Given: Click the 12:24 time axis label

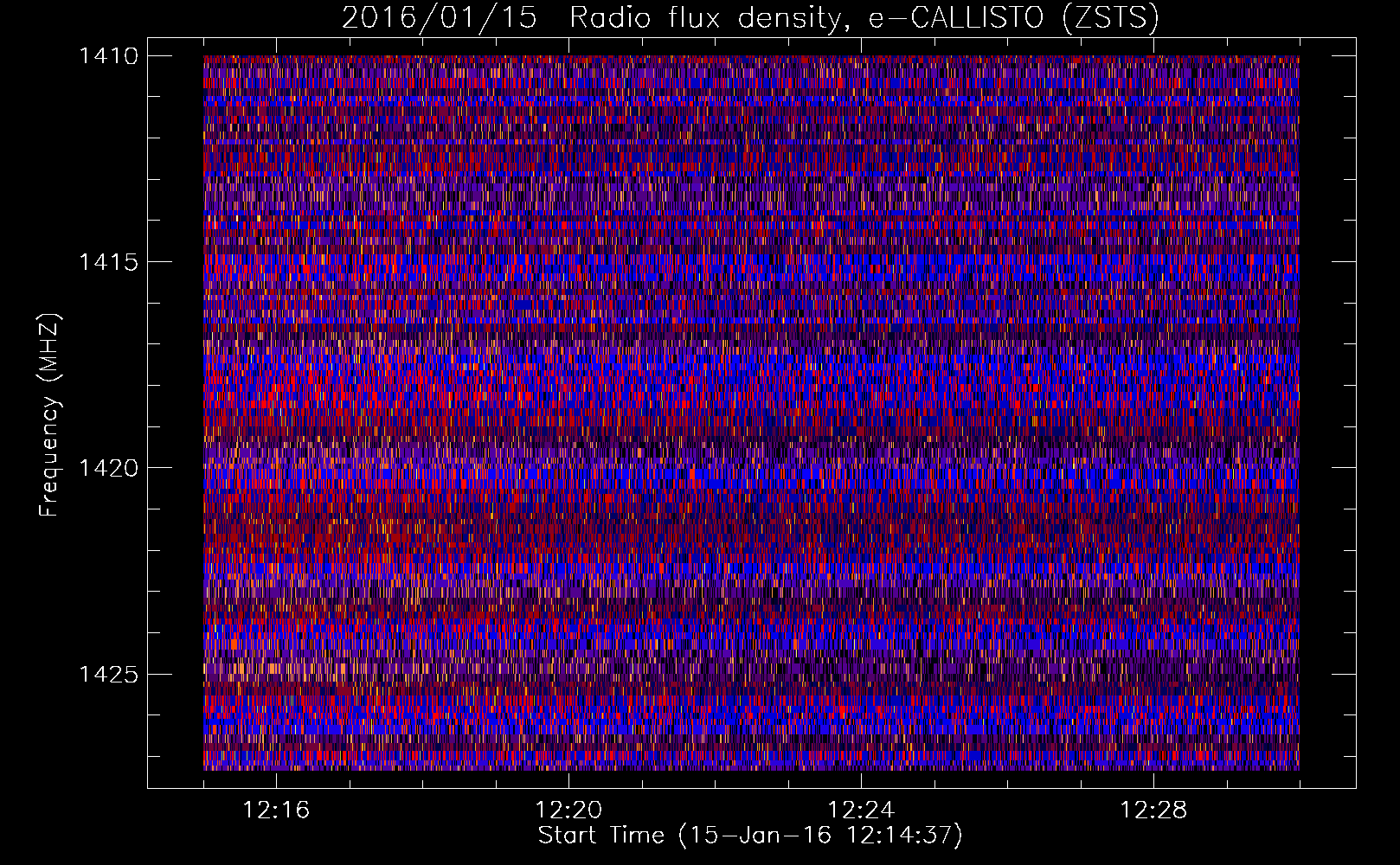Looking at the screenshot, I should 861,811.
